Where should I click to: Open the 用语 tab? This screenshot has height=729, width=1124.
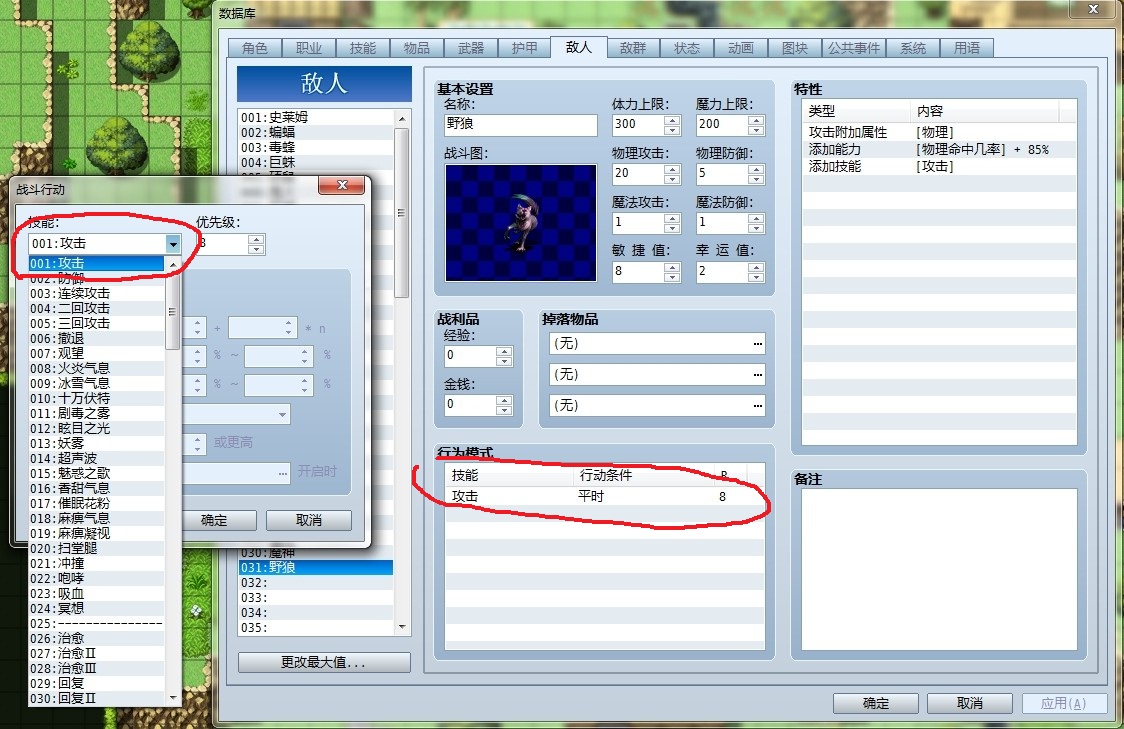coord(966,48)
